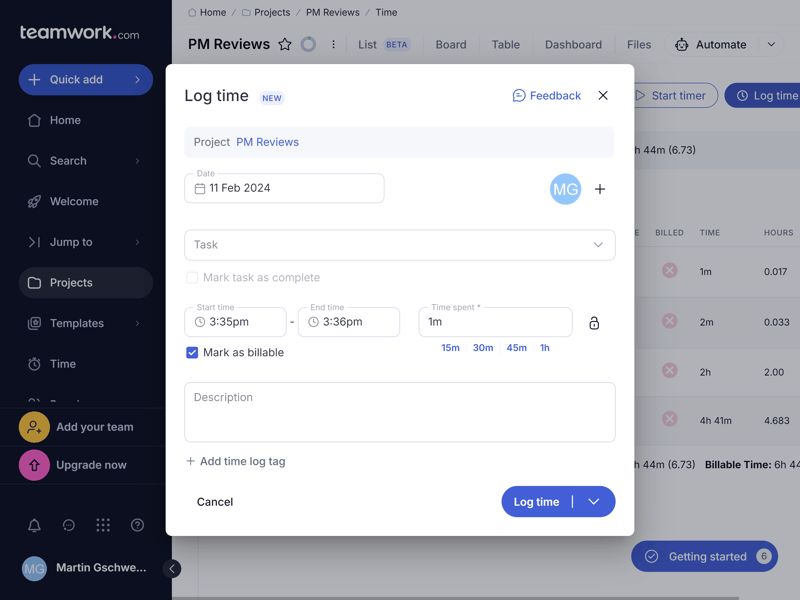Screen dimensions: 800x600
Task: Open the Getting started widget
Action: (x=705, y=557)
